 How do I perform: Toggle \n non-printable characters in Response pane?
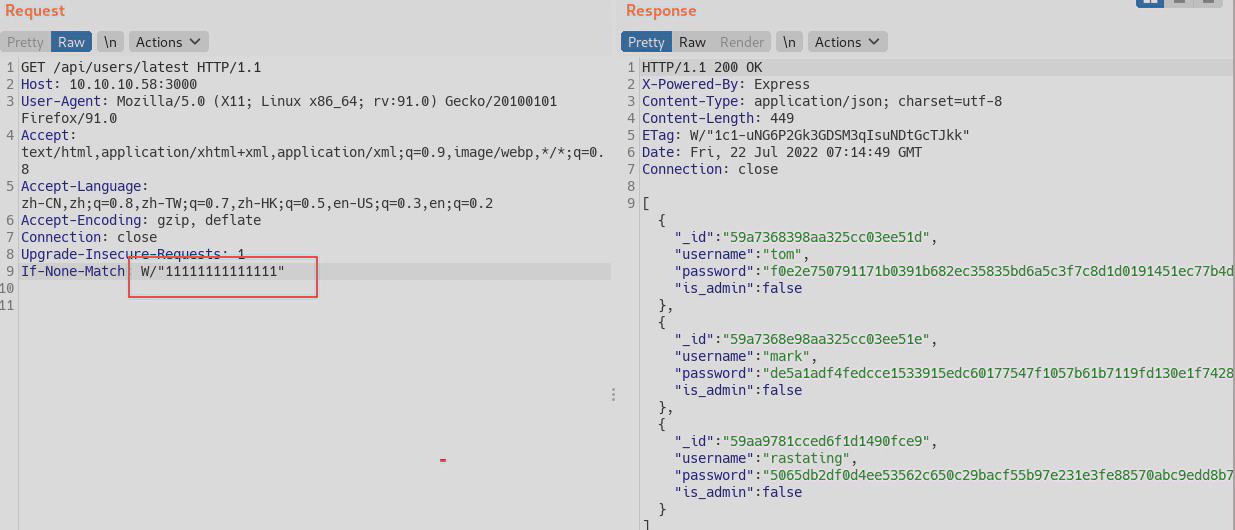coord(789,42)
